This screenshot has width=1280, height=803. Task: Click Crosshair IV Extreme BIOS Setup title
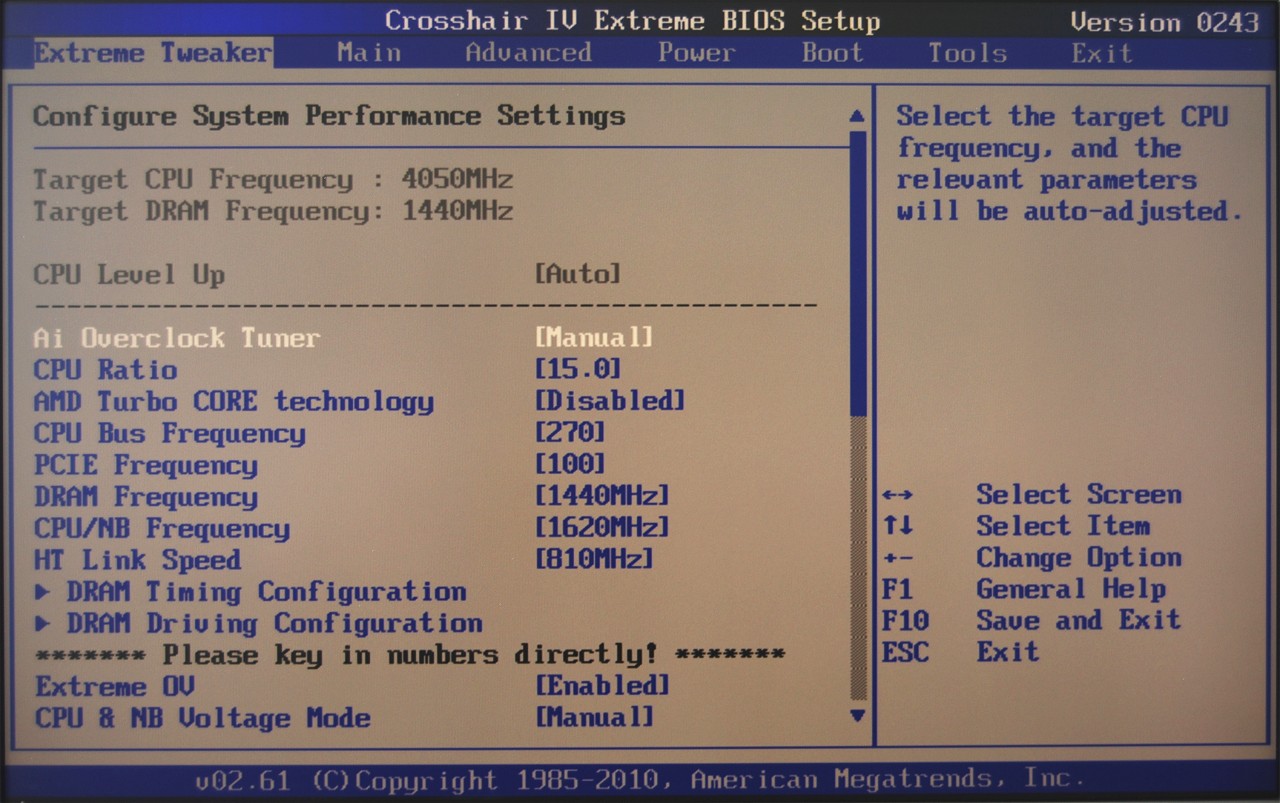tap(632, 21)
